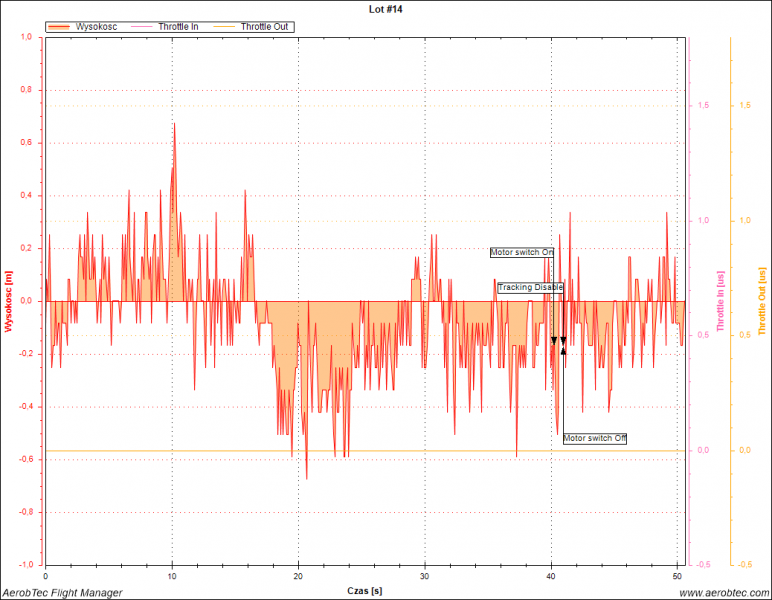Click the Throttle In [us] axis label
Viewport: 772px width, 600px height.
coord(721,301)
